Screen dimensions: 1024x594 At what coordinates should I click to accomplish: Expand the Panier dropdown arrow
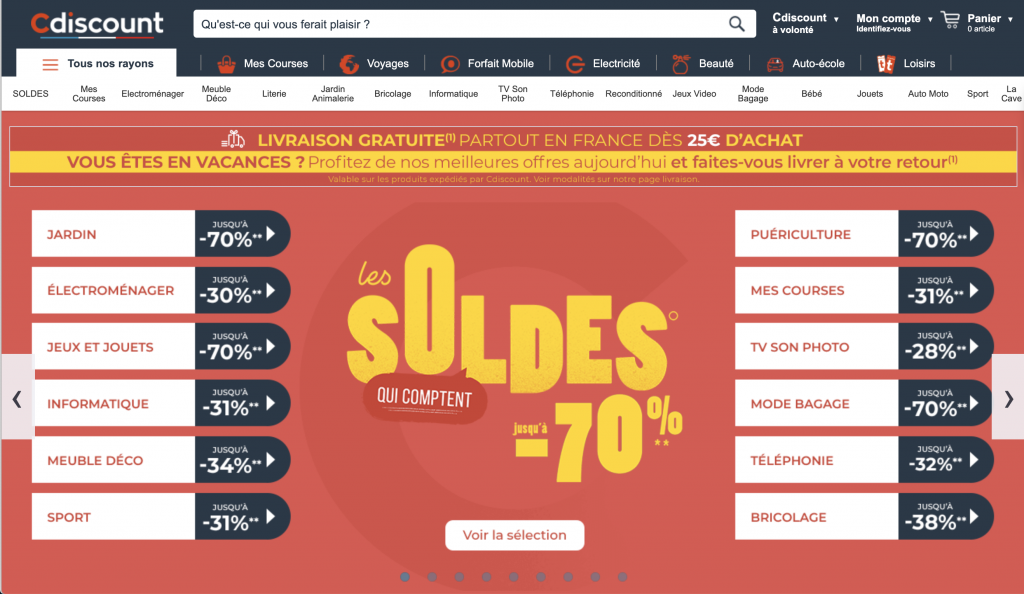click(1010, 20)
